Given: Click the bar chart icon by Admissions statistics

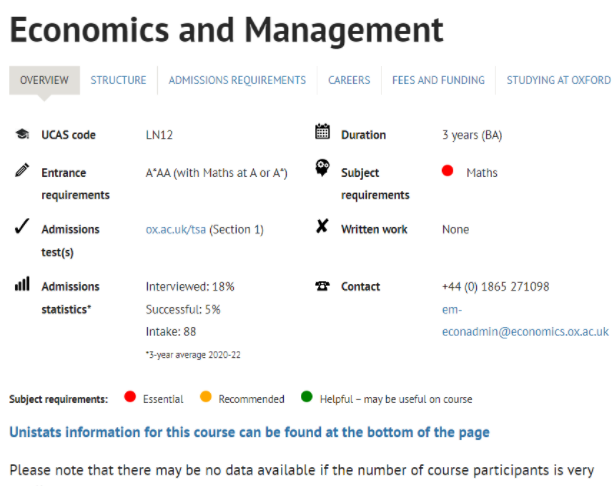Looking at the screenshot, I should point(21,285).
